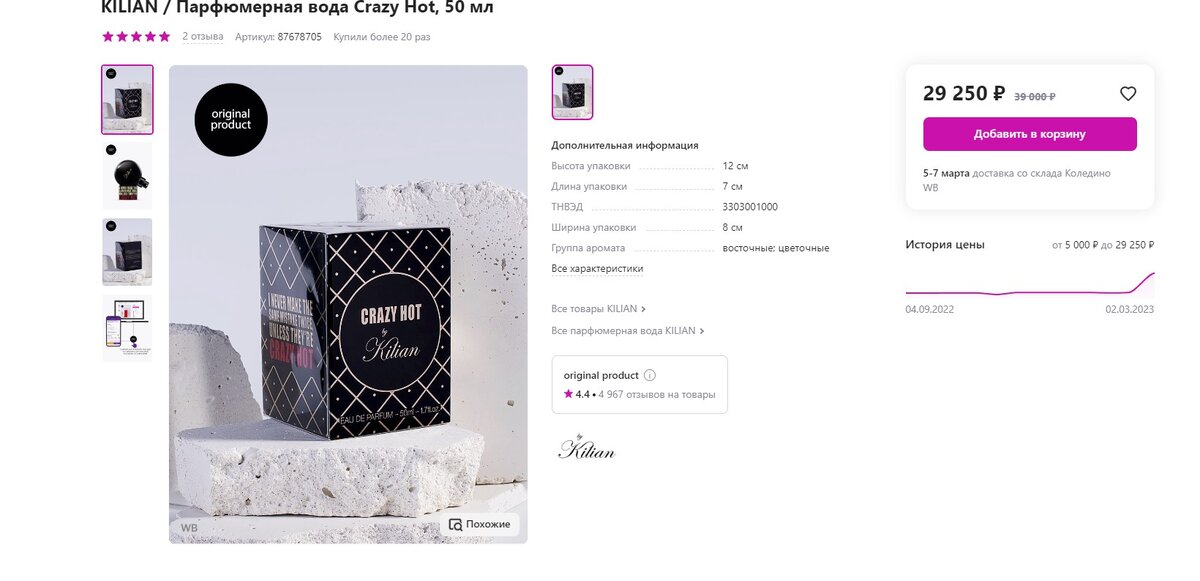Open Все парфюмерная вода KILIAN link
Image resolution: width=1200 pixels, height=581 pixels.
point(628,331)
